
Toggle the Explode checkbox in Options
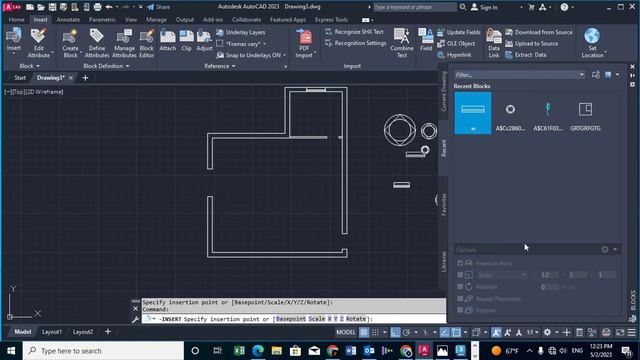pos(460,310)
